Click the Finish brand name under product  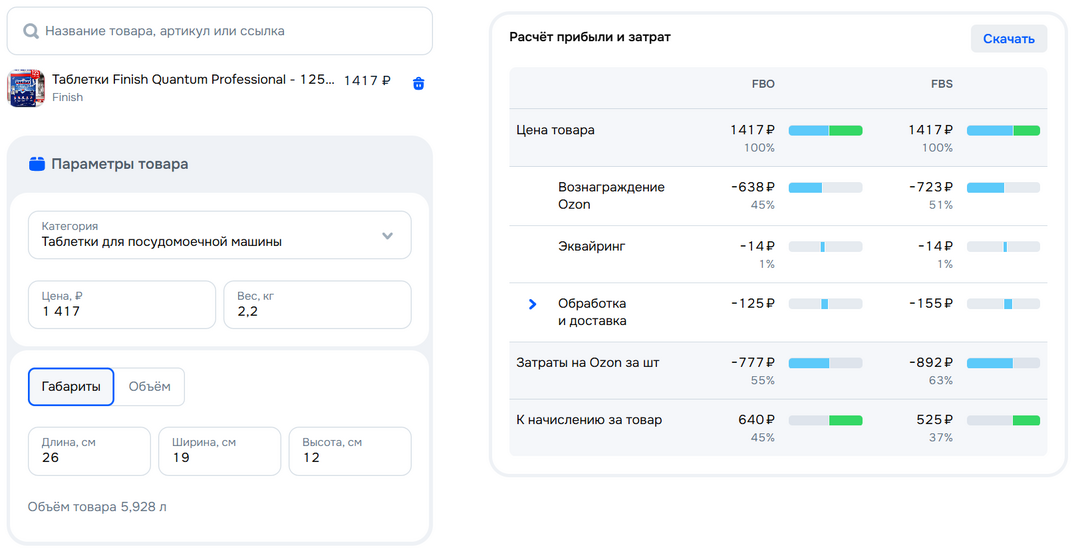(x=67, y=97)
